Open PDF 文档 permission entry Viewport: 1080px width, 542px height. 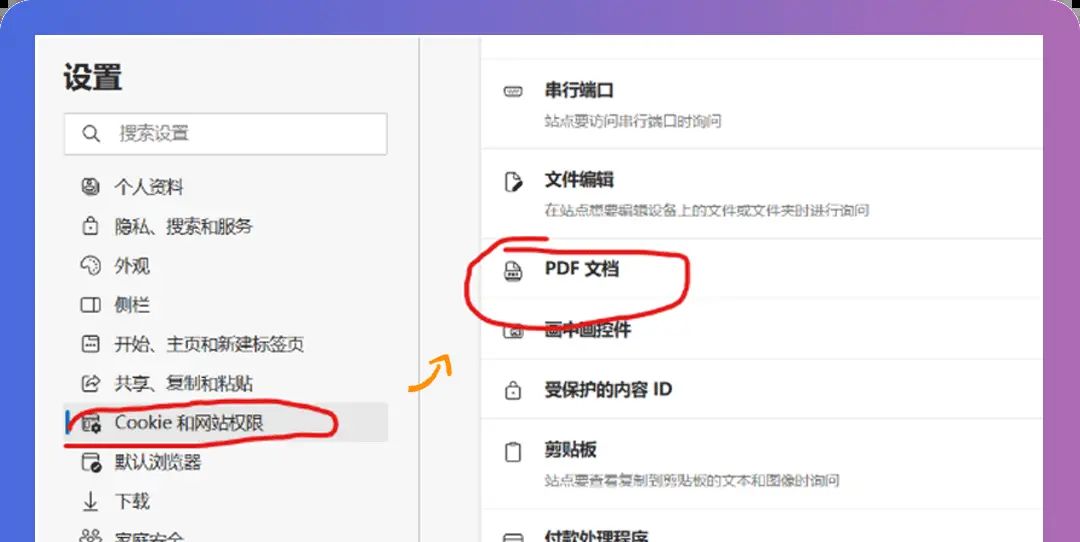[x=762, y=269]
